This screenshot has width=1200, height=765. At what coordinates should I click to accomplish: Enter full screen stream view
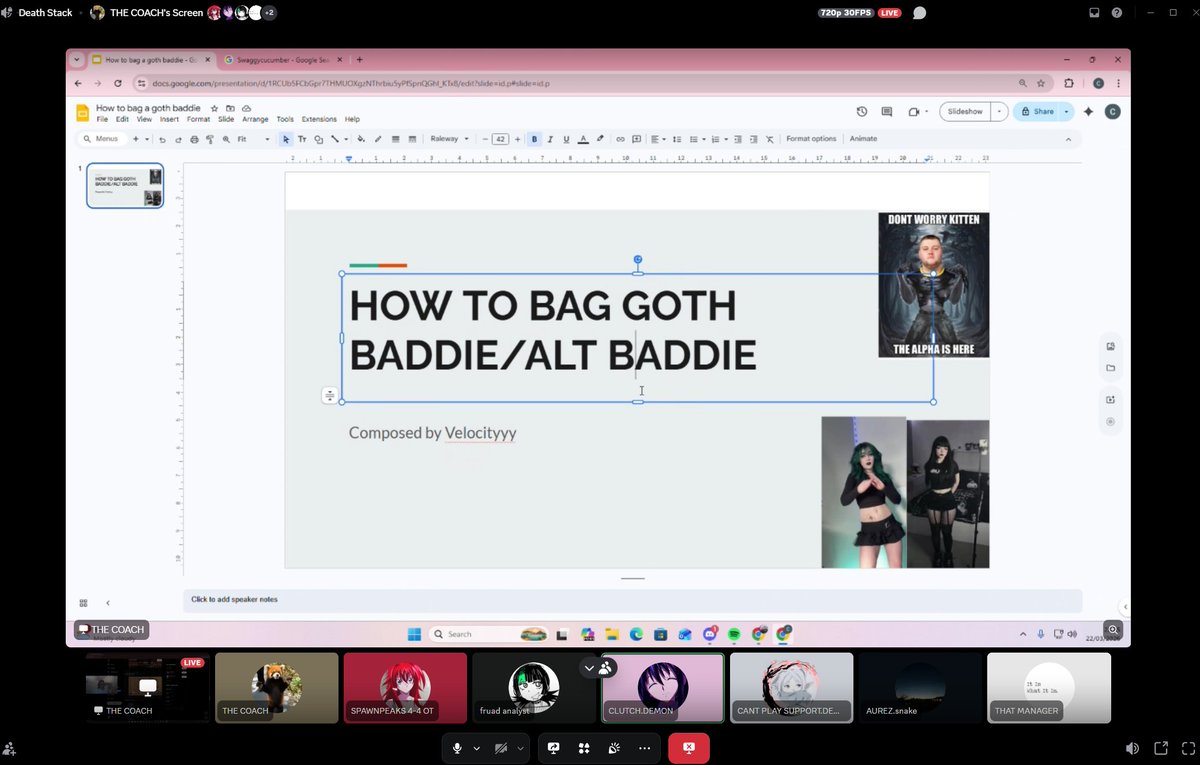pos(1187,748)
